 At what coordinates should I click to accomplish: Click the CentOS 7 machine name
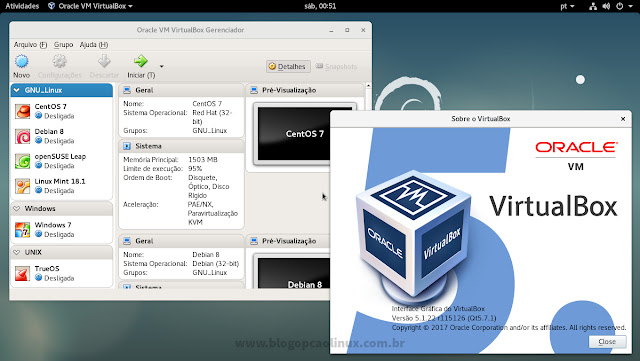51,107
